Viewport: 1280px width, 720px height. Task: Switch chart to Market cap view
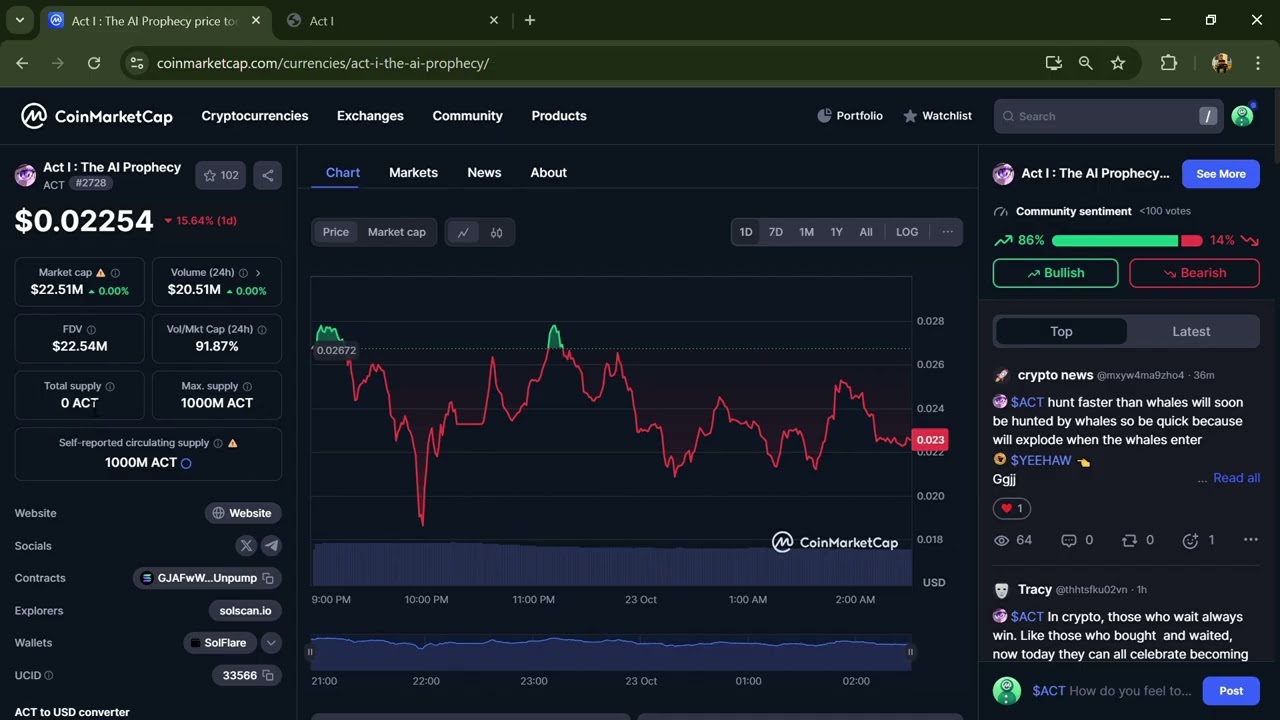coord(397,232)
